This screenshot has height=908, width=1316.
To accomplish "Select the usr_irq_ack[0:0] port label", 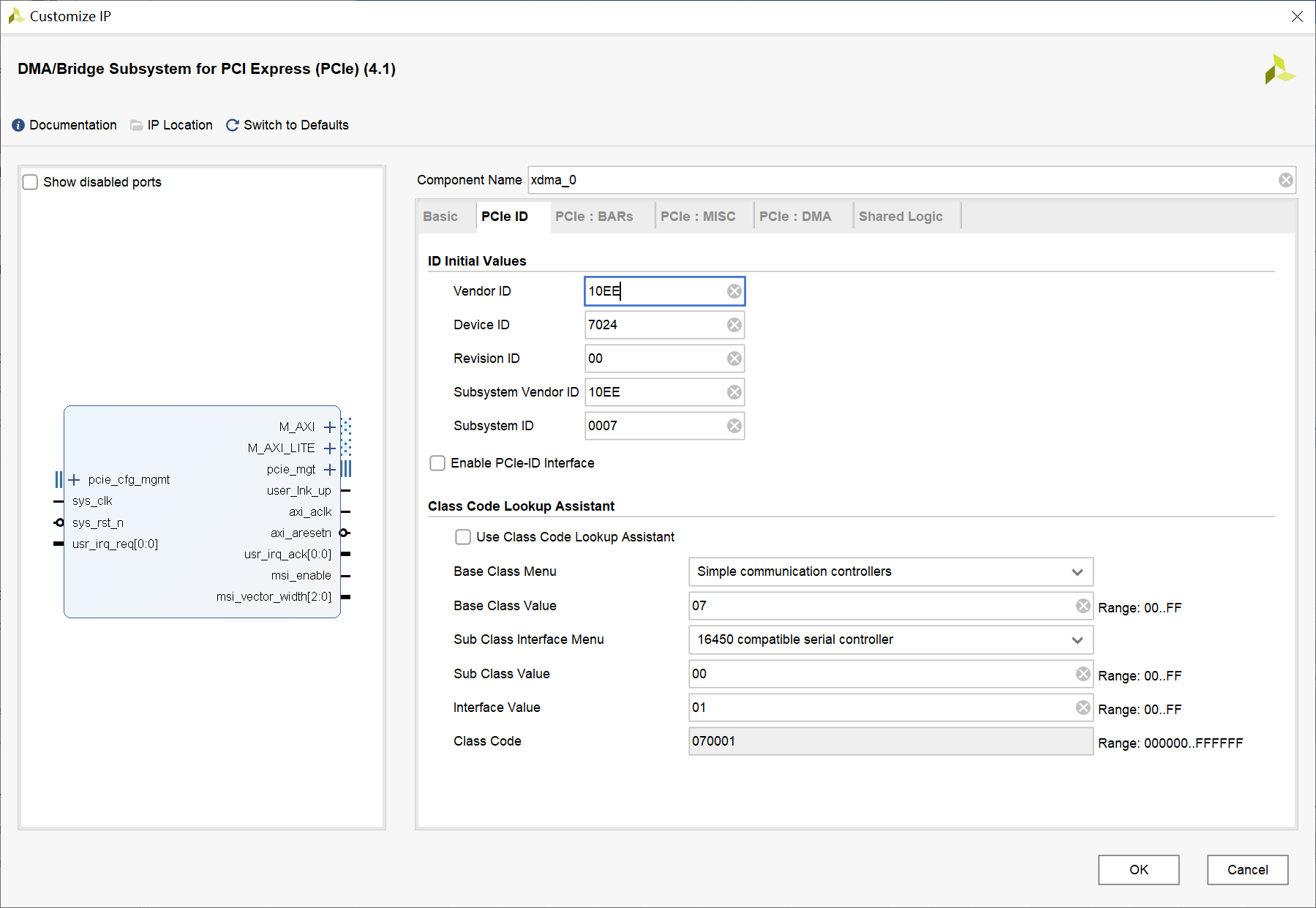I will (287, 554).
